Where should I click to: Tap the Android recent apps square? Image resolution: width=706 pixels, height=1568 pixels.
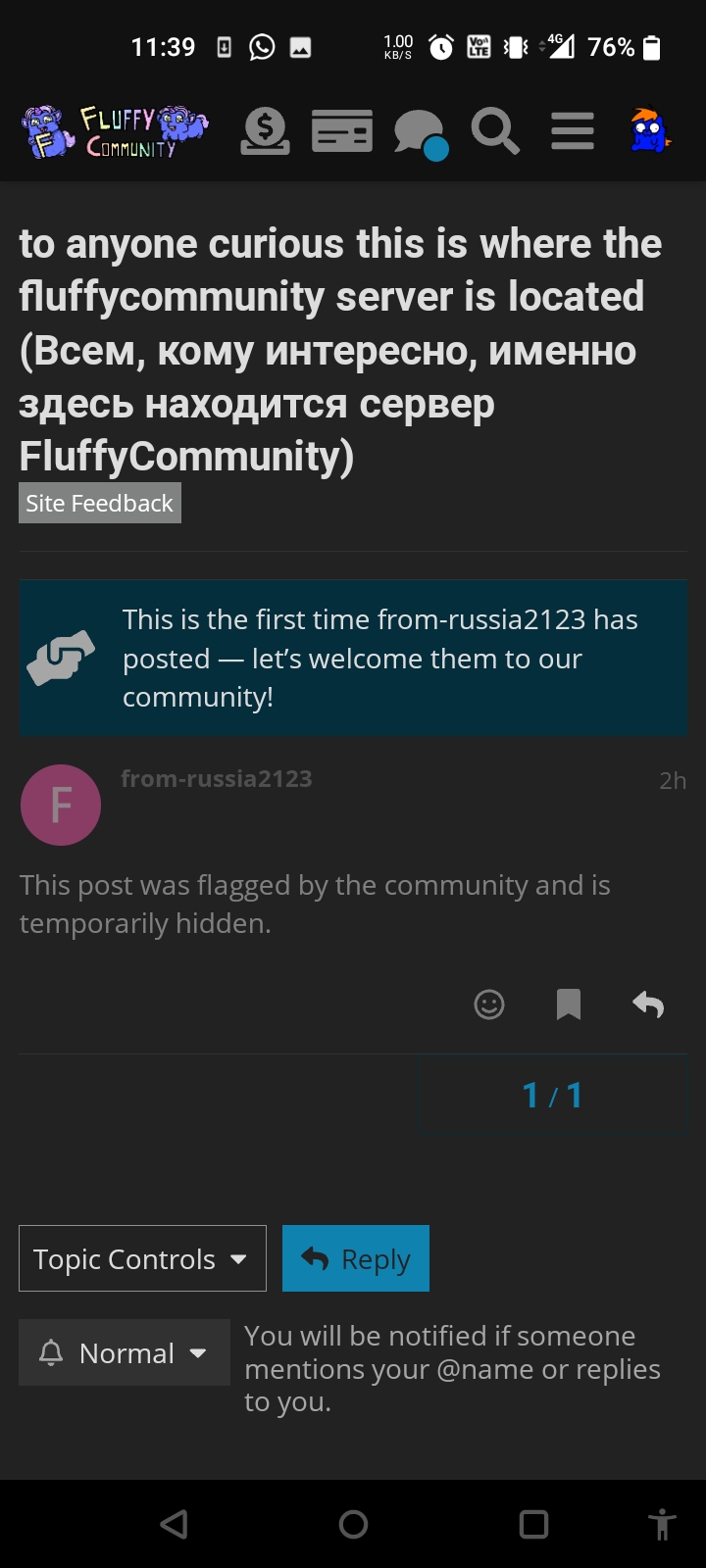pos(533,1524)
